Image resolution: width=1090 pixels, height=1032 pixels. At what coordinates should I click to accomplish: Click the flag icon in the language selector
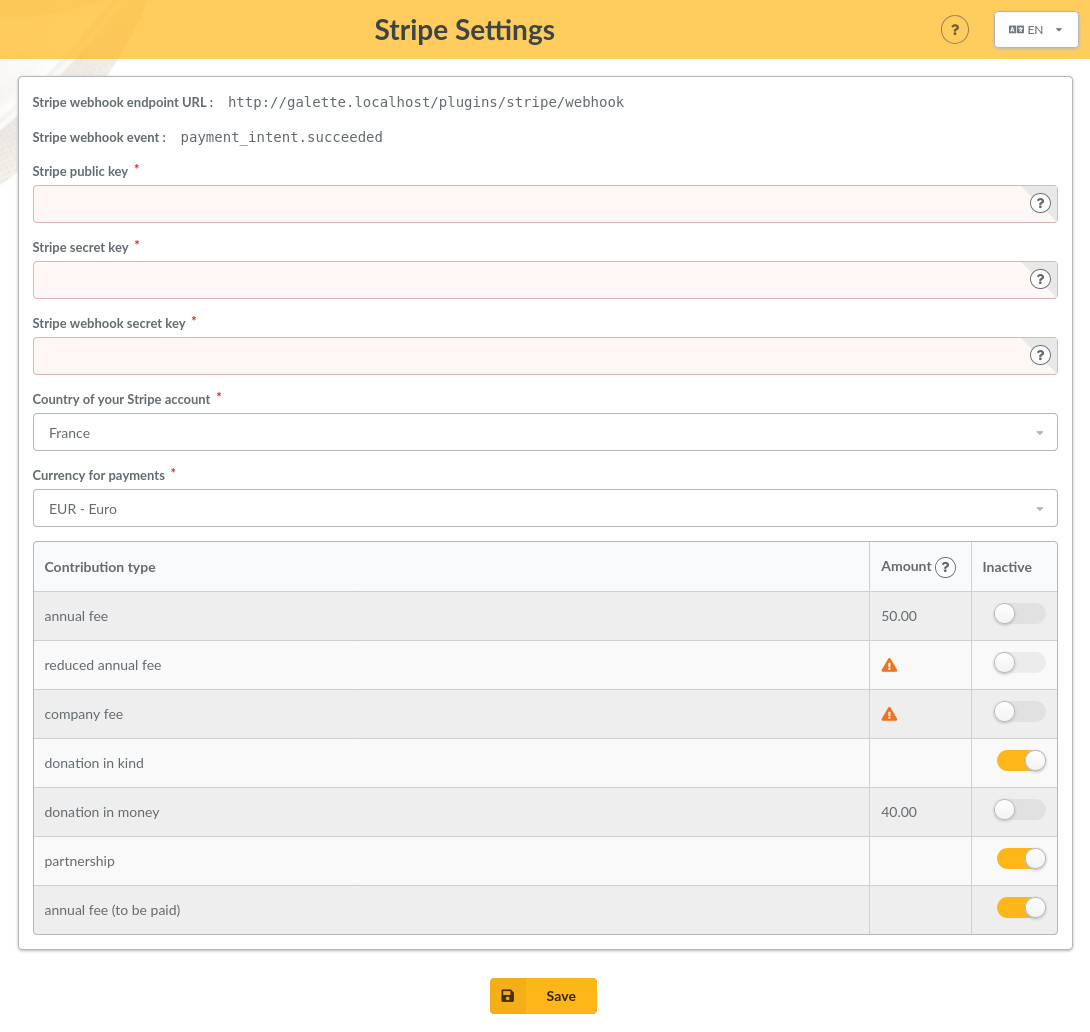tap(1017, 29)
